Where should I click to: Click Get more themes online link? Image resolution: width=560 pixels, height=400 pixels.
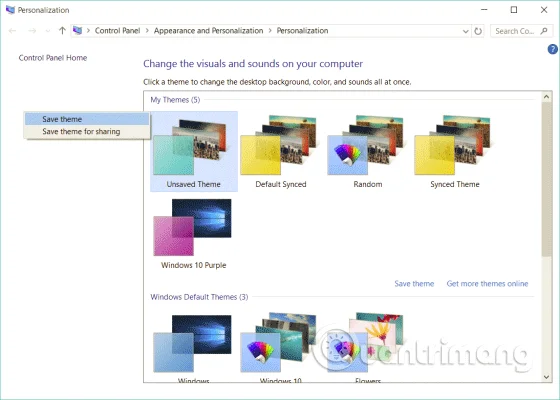pos(487,284)
